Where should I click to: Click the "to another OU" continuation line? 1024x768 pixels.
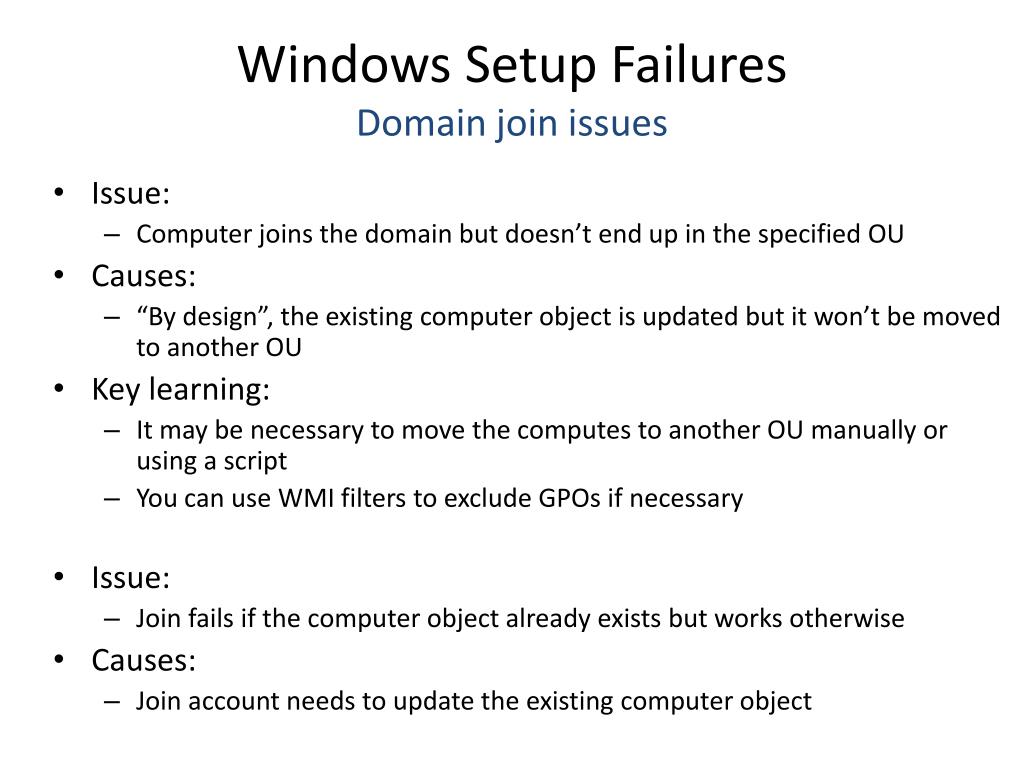219,347
